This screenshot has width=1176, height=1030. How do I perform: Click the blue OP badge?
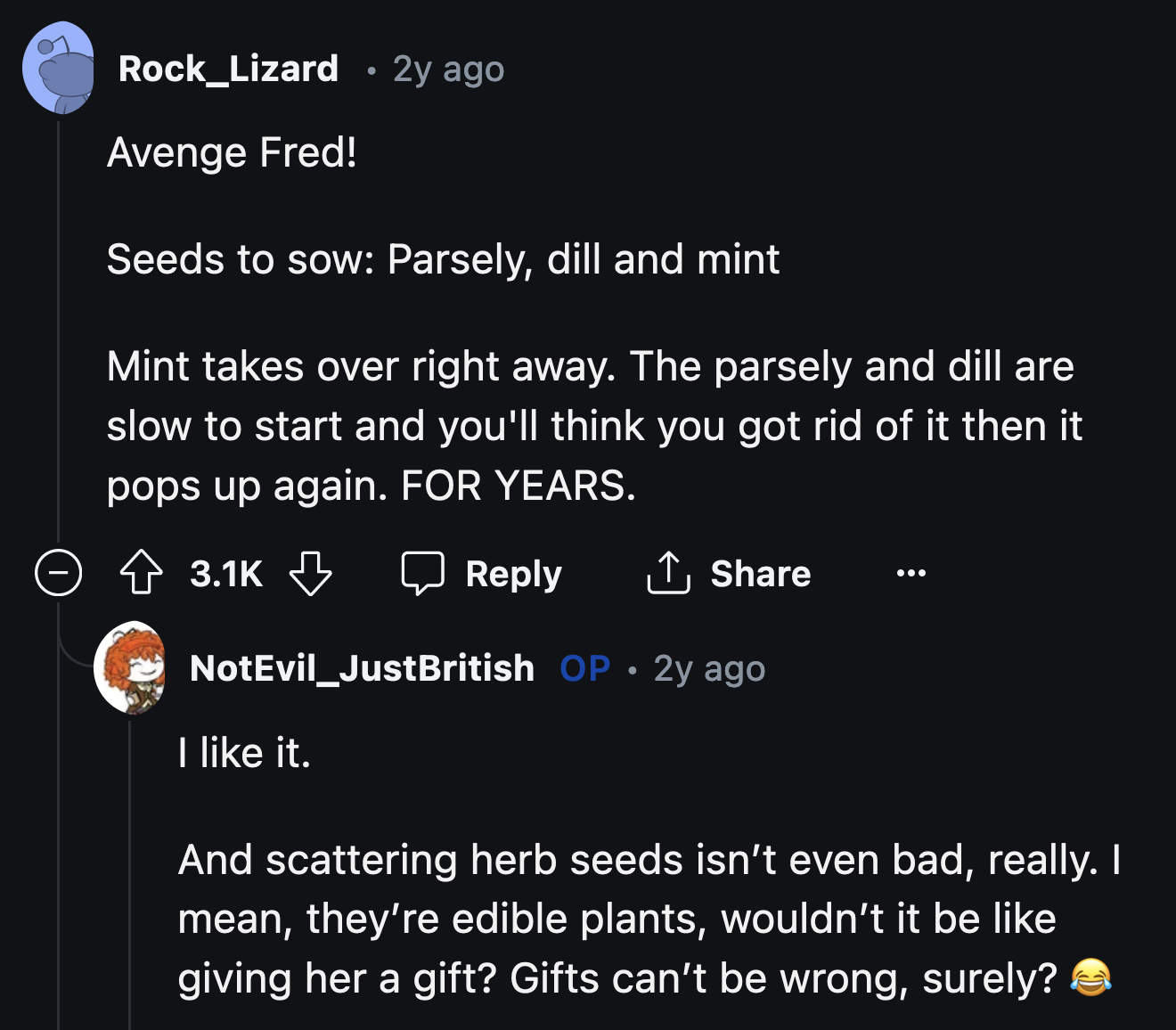point(584,667)
